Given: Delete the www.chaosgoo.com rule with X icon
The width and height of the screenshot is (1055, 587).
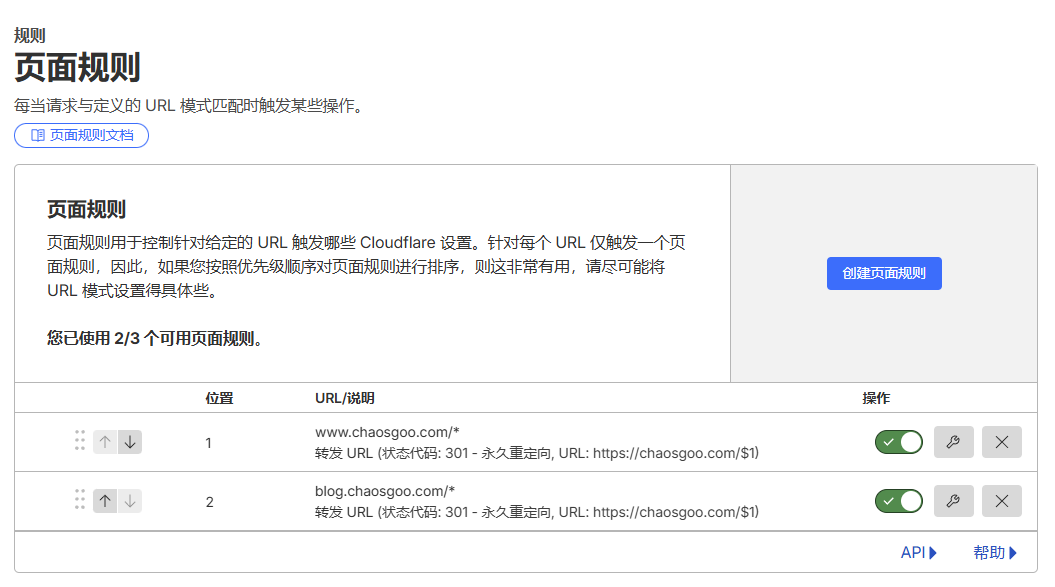Looking at the screenshot, I should click(x=1001, y=442).
